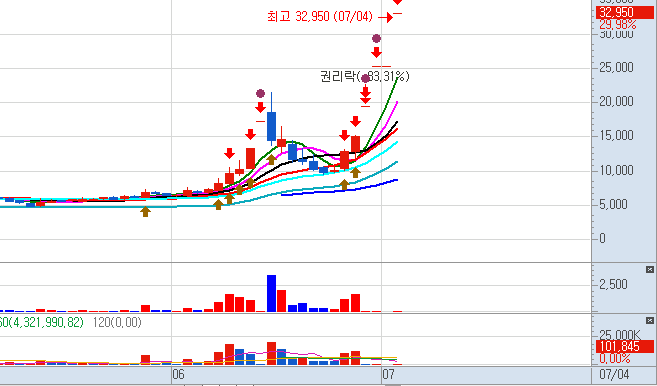Screen dimensions: 657x386
Task: Click the 20,000 price axis label
Action: point(616,101)
